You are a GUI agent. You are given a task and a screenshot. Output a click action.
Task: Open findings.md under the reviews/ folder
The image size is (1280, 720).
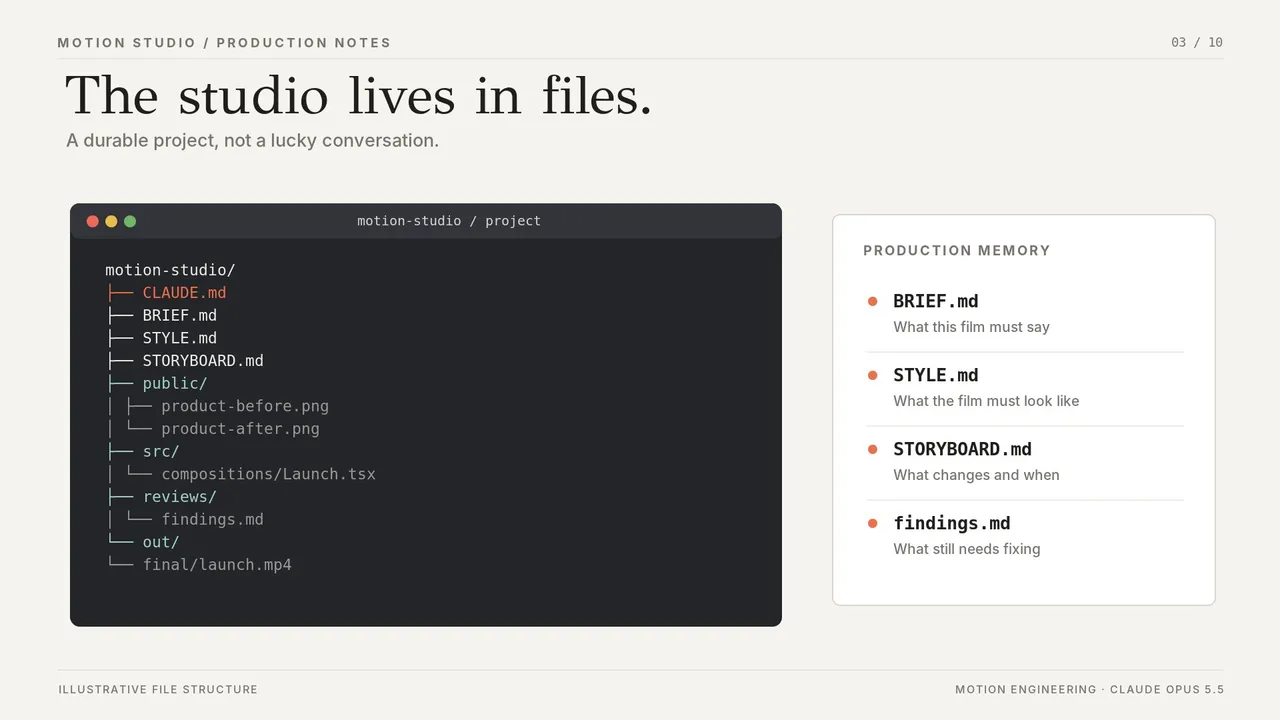point(212,519)
